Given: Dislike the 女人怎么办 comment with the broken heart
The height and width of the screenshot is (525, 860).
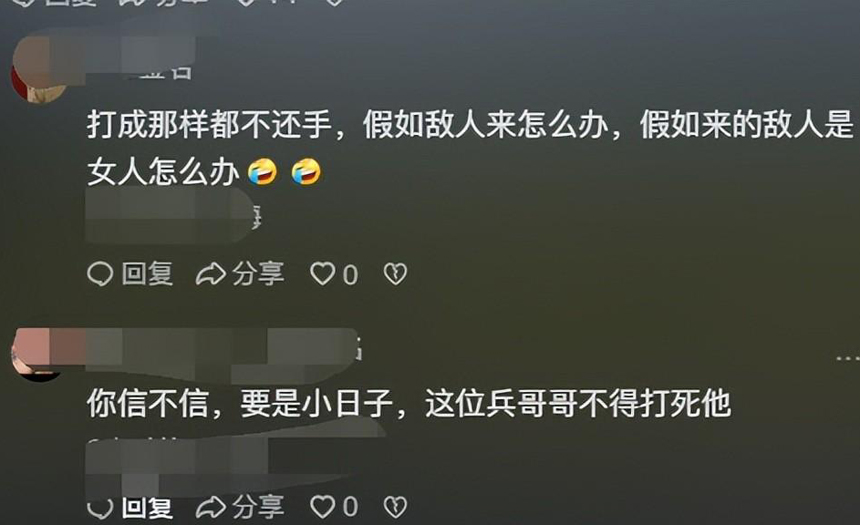Looking at the screenshot, I should click(395, 274).
